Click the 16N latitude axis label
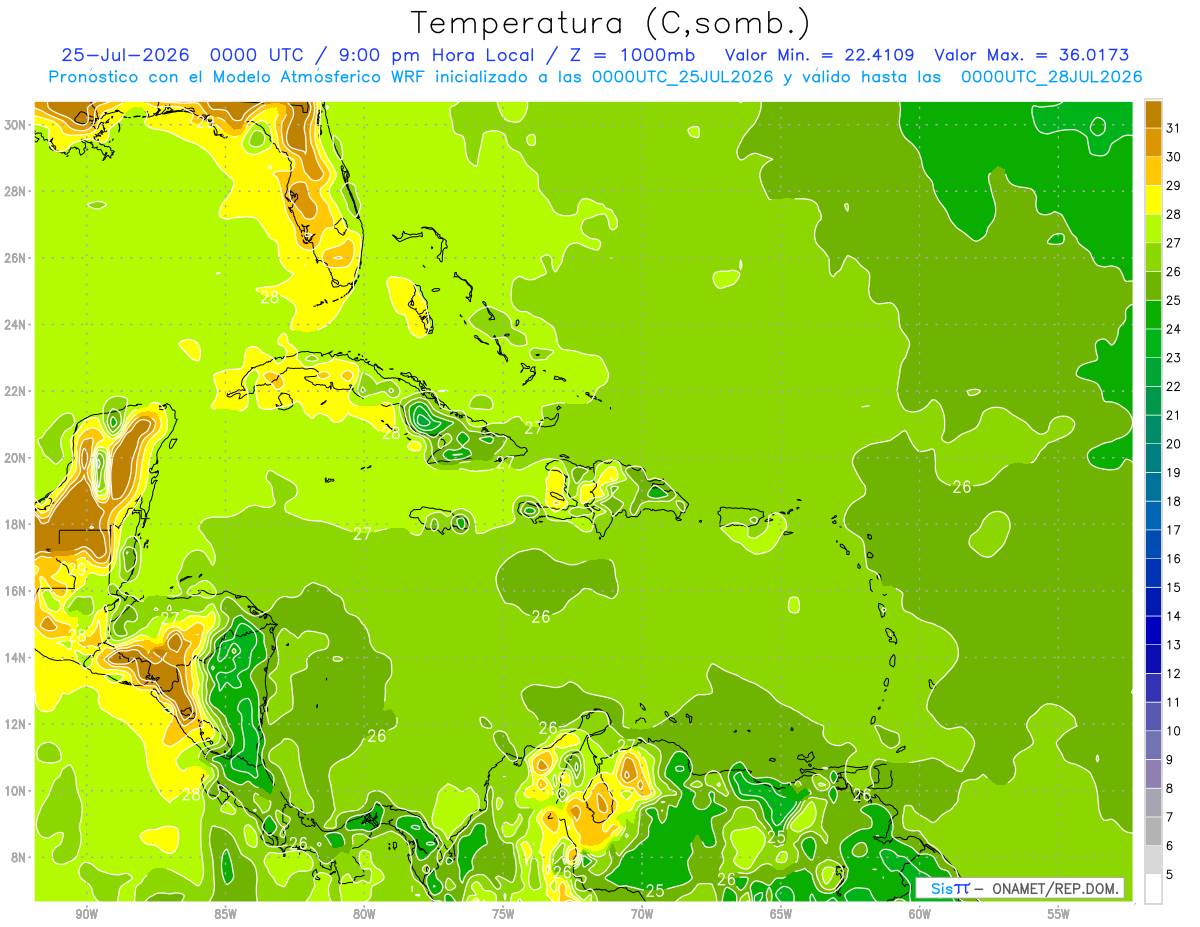This screenshot has height=927, width=1200. coord(17,591)
